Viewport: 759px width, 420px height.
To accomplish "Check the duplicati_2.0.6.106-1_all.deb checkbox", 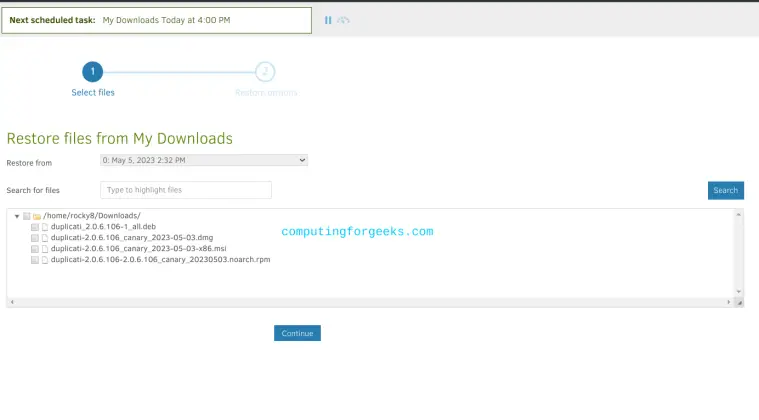I will [x=35, y=227].
